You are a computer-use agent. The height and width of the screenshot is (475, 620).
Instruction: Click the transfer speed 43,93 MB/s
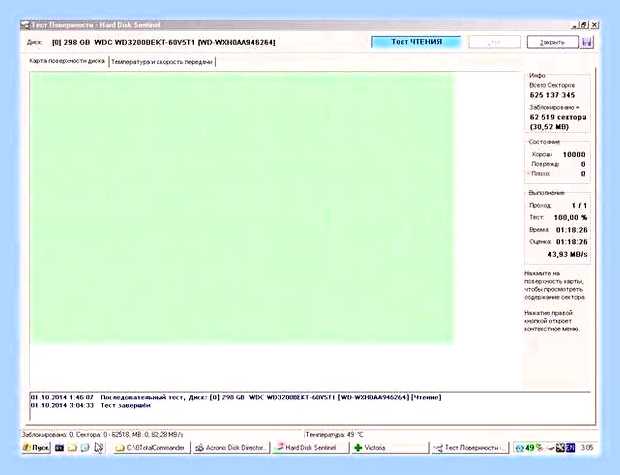click(567, 254)
